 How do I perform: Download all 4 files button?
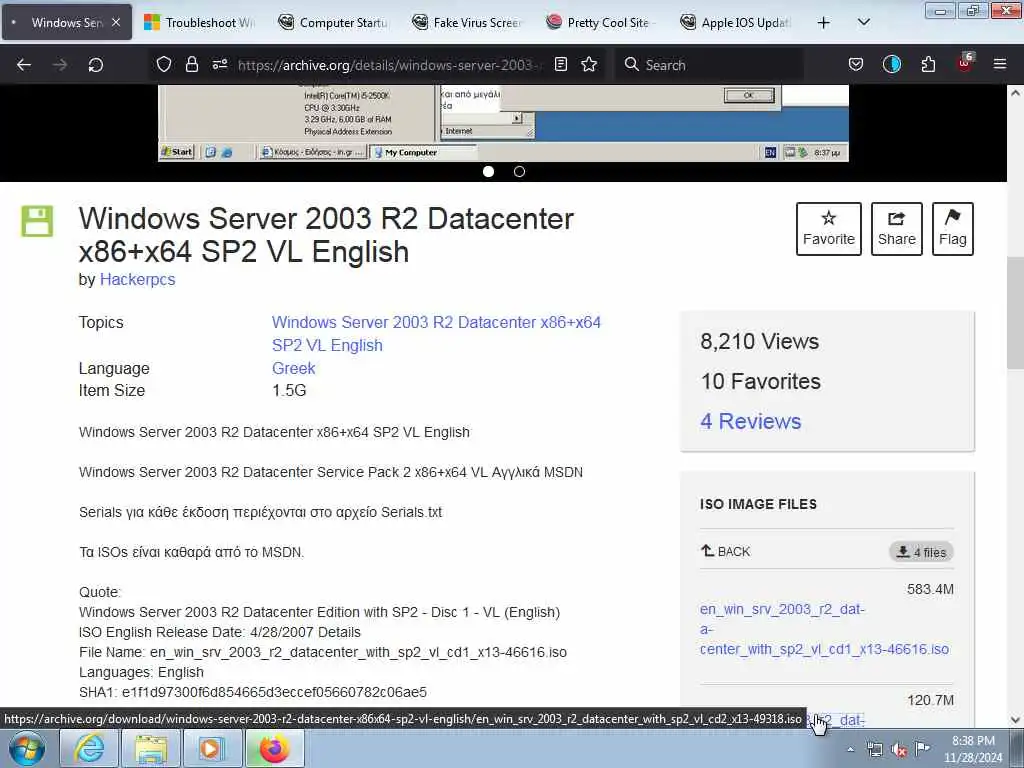point(921,552)
